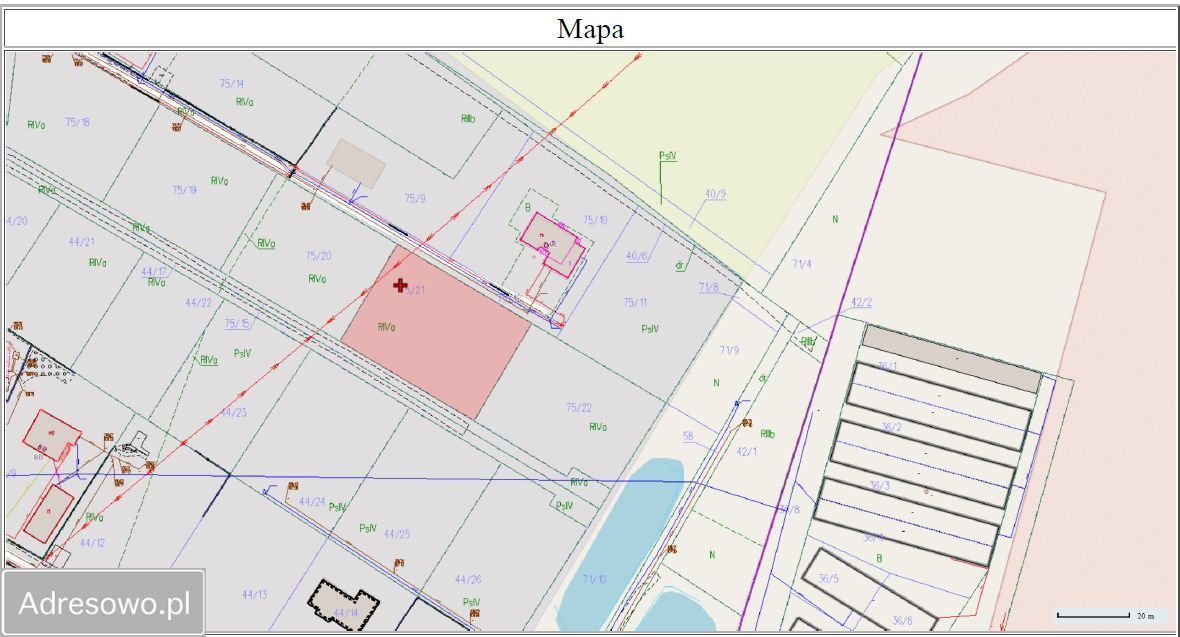Click the RIVa label below parcel 75/22
This screenshot has width=1180, height=637.
[598, 427]
